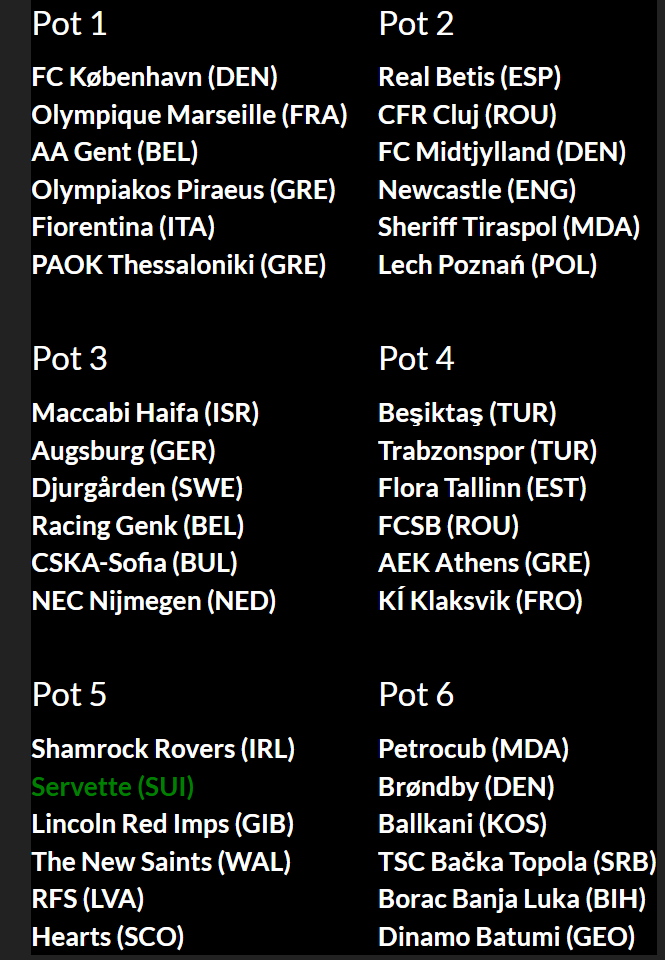The image size is (665, 960).
Task: Select Real Betis (ESP) in Pot 2
Action: tap(470, 77)
